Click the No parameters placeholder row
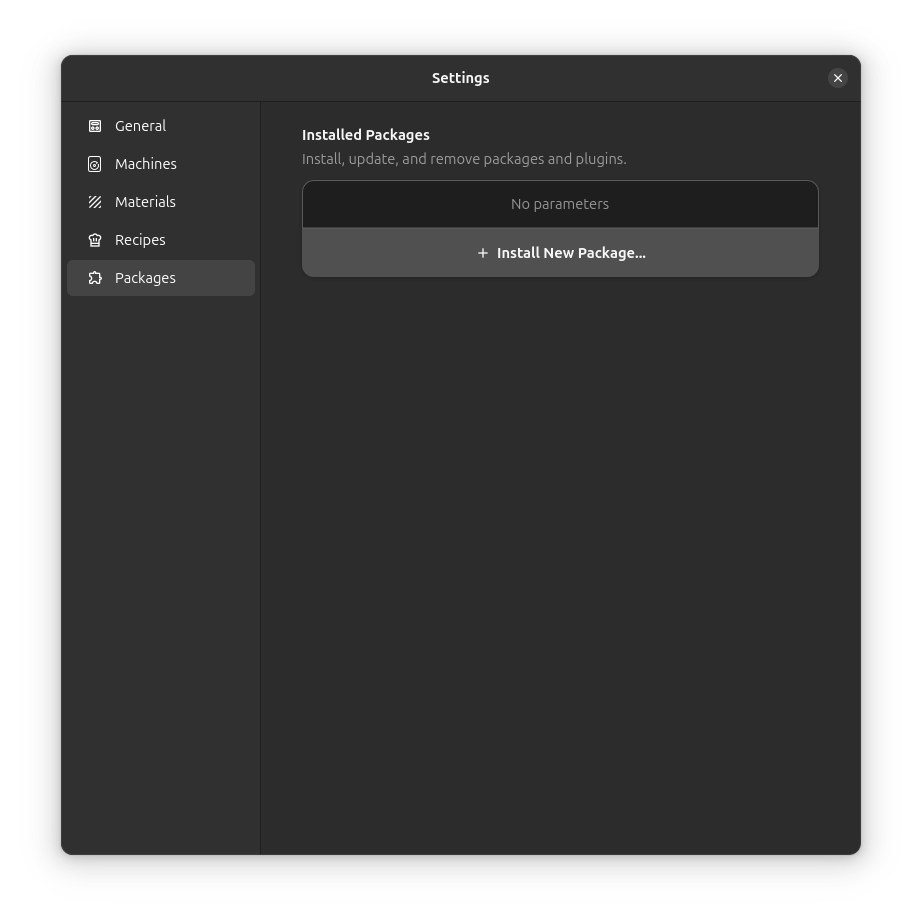The height and width of the screenshot is (922, 922). pyautogui.click(x=560, y=204)
